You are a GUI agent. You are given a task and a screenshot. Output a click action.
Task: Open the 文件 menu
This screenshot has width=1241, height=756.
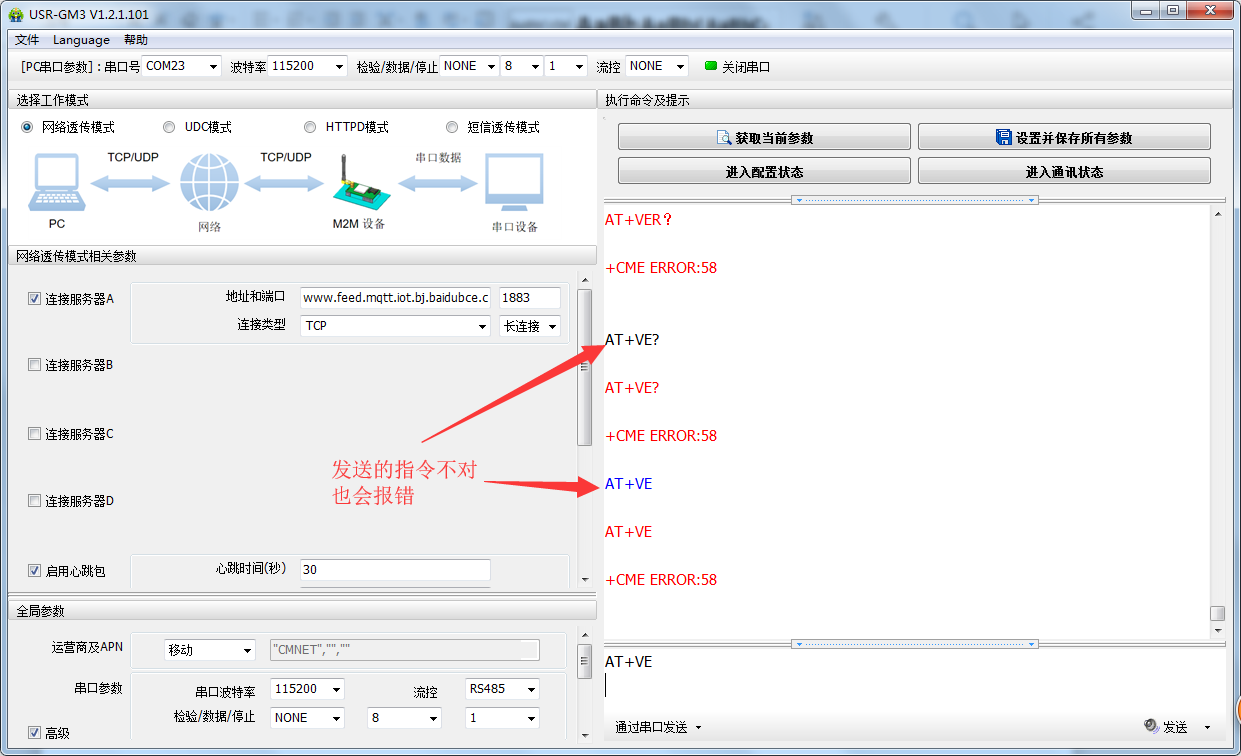[27, 40]
